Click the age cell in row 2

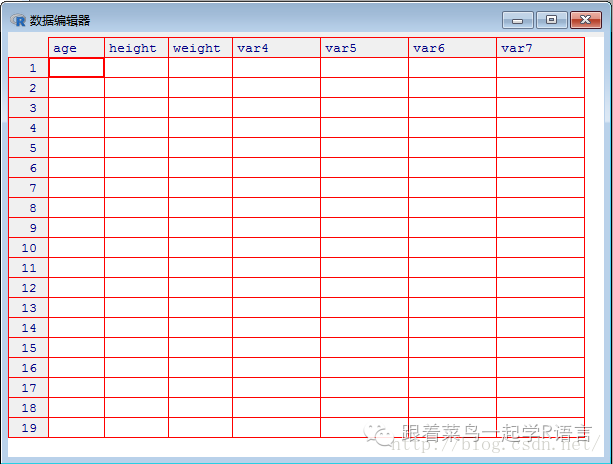tap(76, 88)
